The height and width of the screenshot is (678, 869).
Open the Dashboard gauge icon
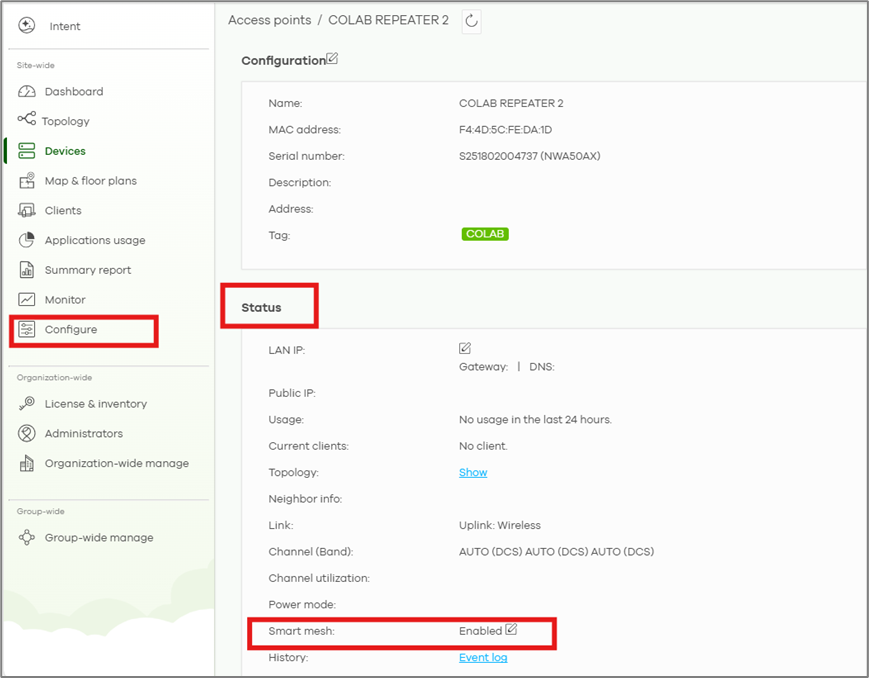(x=27, y=91)
